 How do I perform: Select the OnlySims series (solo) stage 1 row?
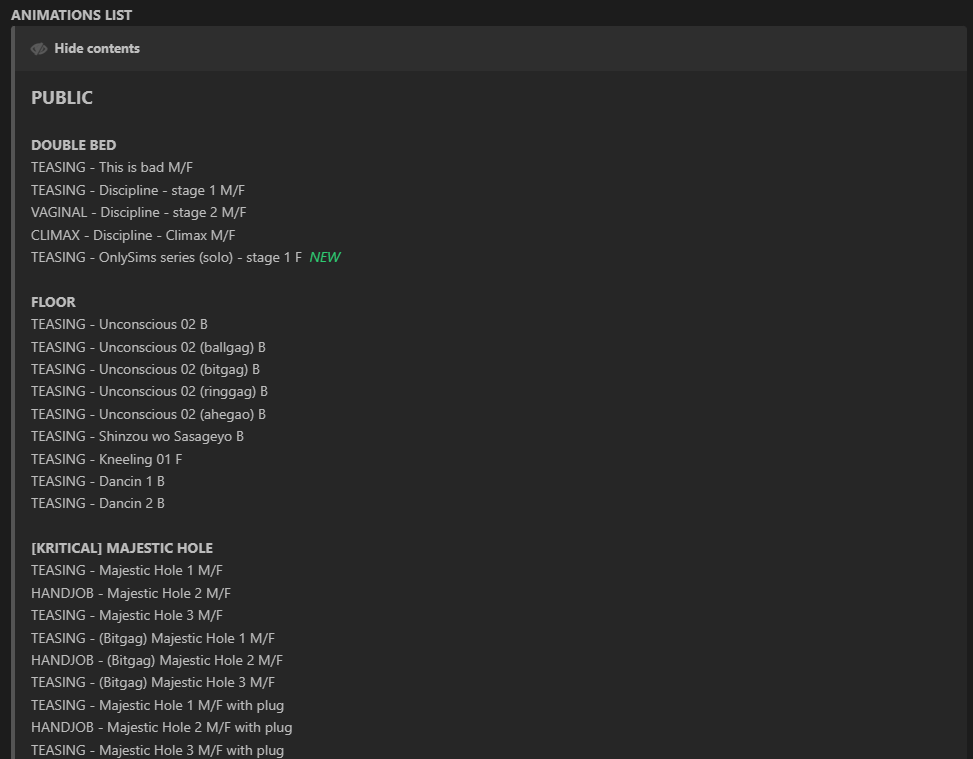click(166, 257)
